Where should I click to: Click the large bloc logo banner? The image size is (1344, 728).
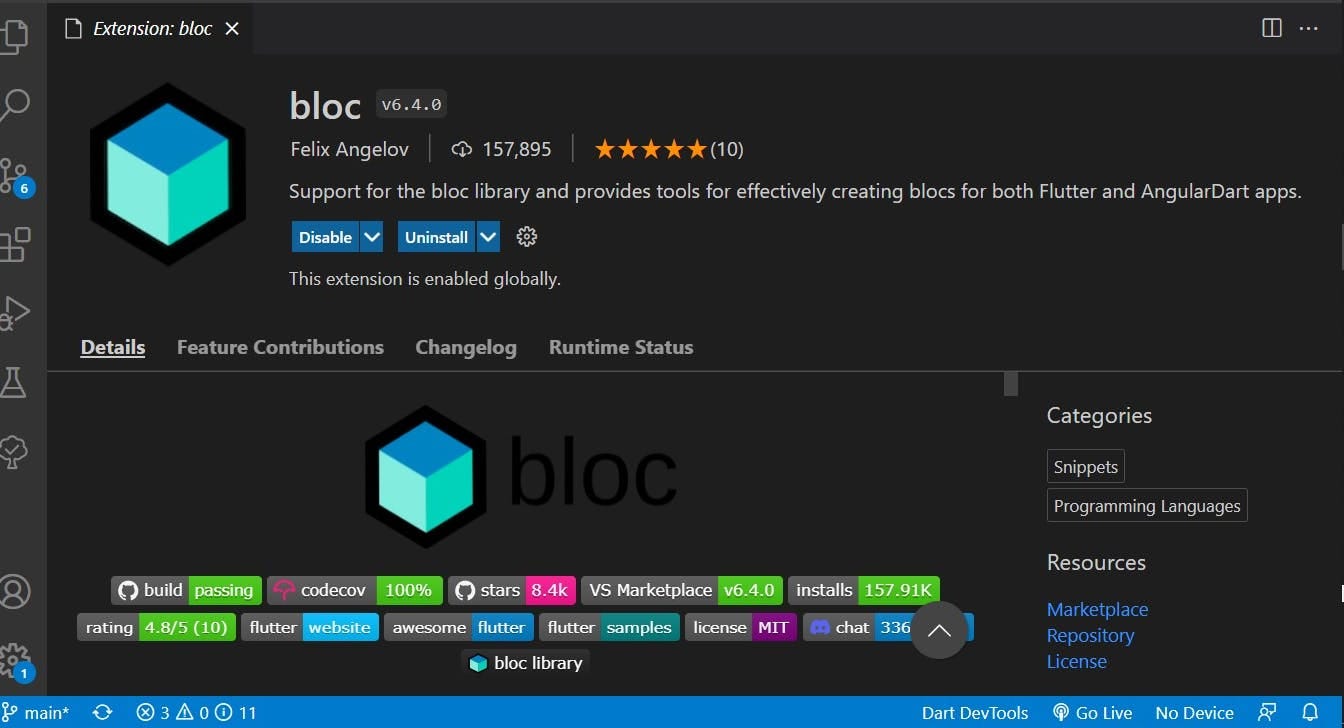pyautogui.click(x=521, y=475)
